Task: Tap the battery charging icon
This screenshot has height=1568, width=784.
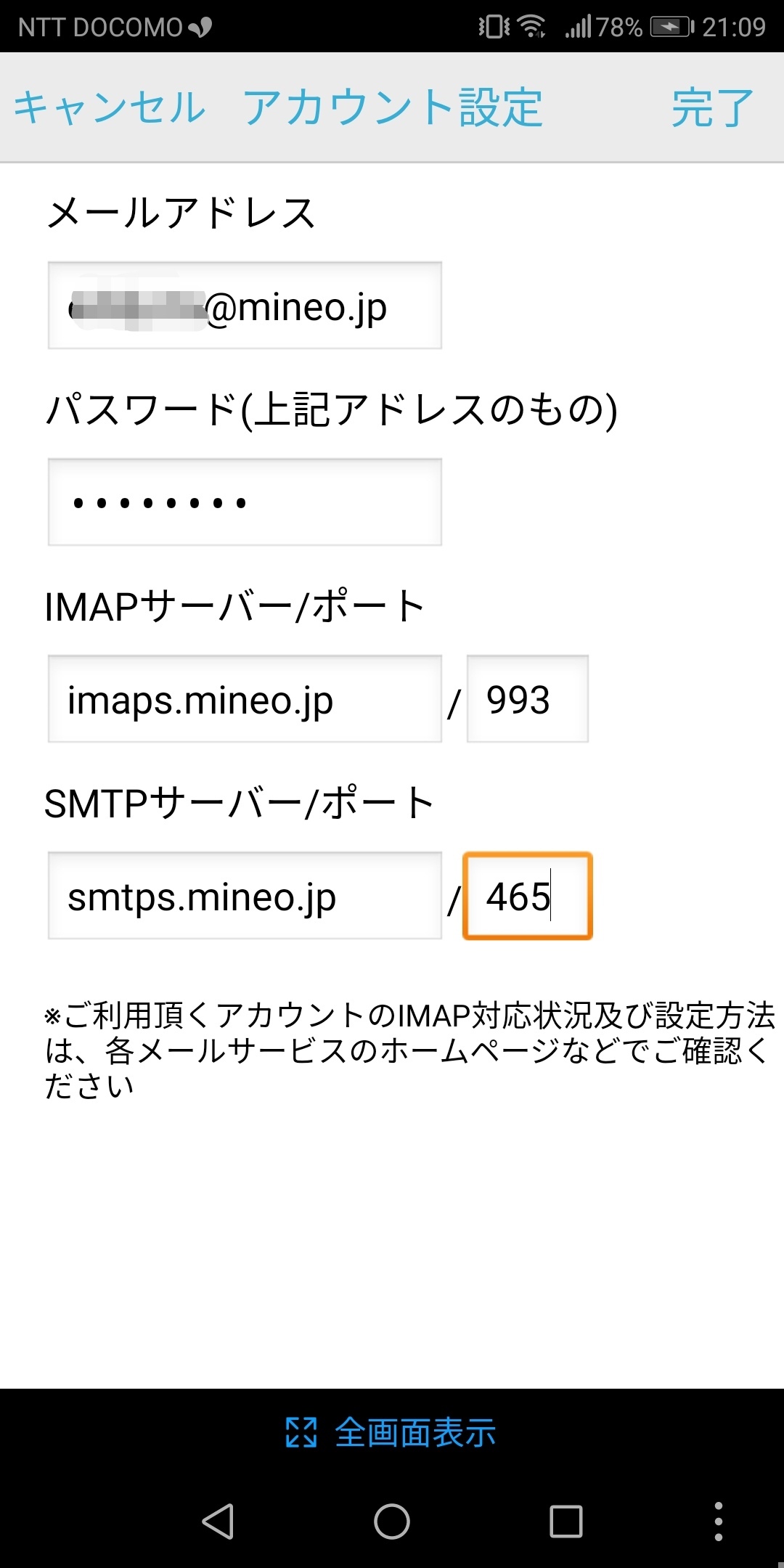Action: pyautogui.click(x=671, y=27)
